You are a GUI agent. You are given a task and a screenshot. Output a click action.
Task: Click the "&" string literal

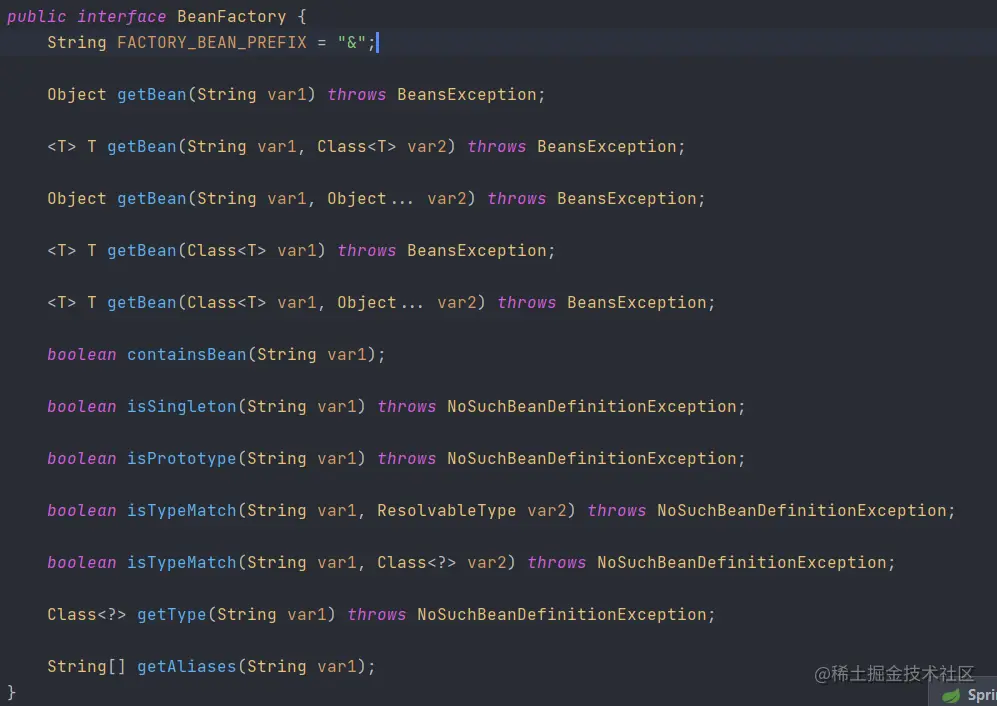(x=352, y=43)
